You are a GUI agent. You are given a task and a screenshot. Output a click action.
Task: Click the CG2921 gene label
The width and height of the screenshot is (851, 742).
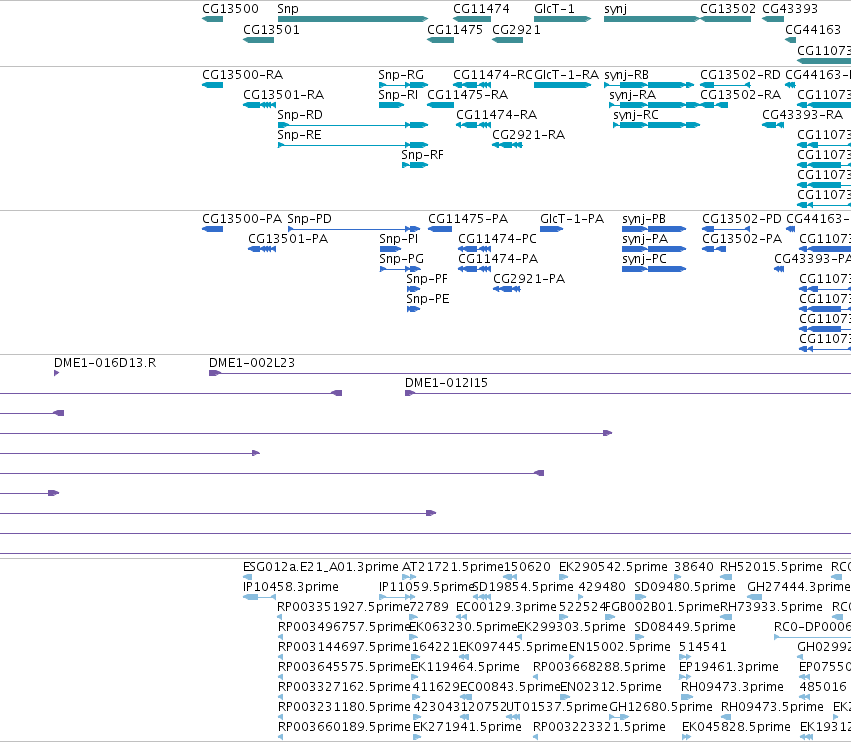click(x=516, y=30)
